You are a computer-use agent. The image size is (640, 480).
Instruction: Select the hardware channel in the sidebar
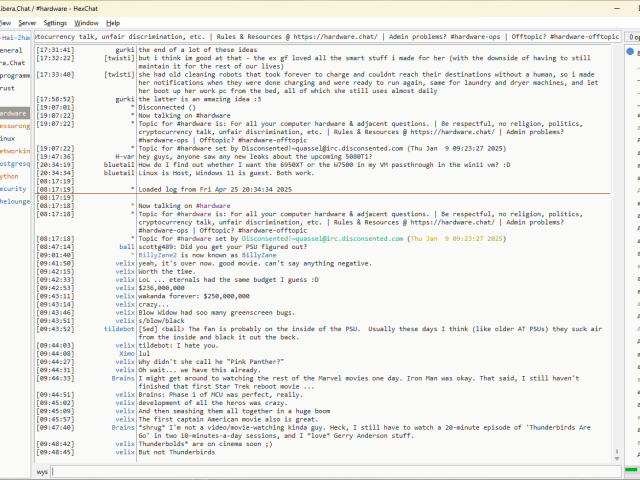(14, 113)
